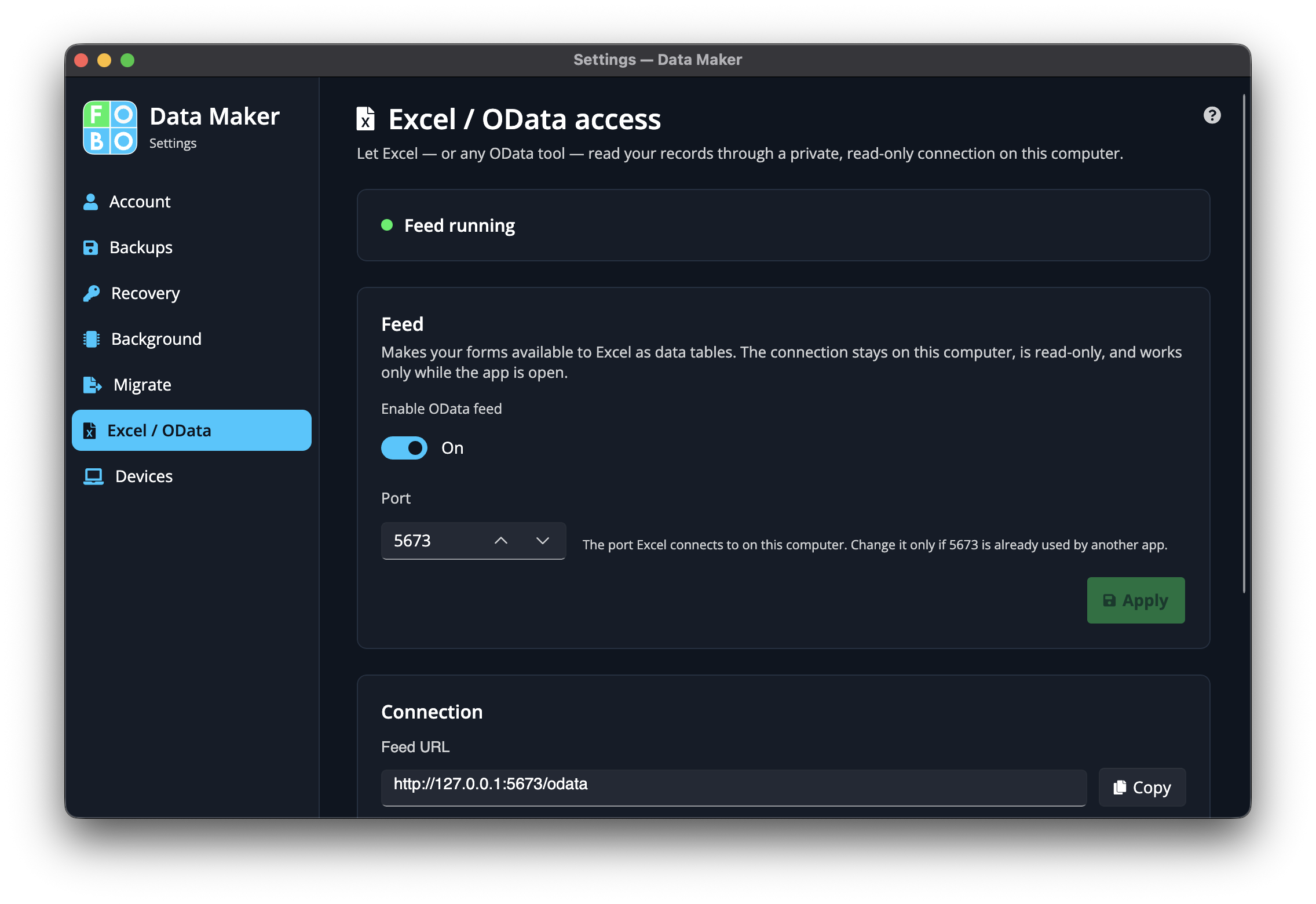Viewport: 1316px width, 904px height.
Task: Click the 'Feed URL' field label
Action: click(415, 747)
